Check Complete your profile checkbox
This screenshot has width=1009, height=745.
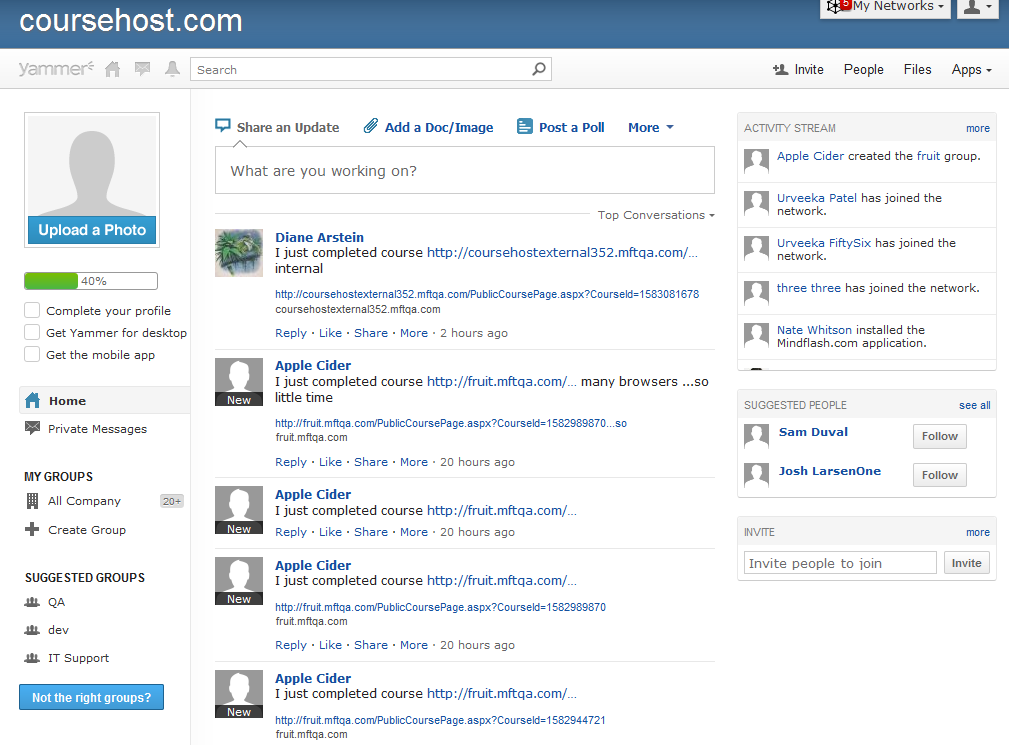pyautogui.click(x=32, y=310)
